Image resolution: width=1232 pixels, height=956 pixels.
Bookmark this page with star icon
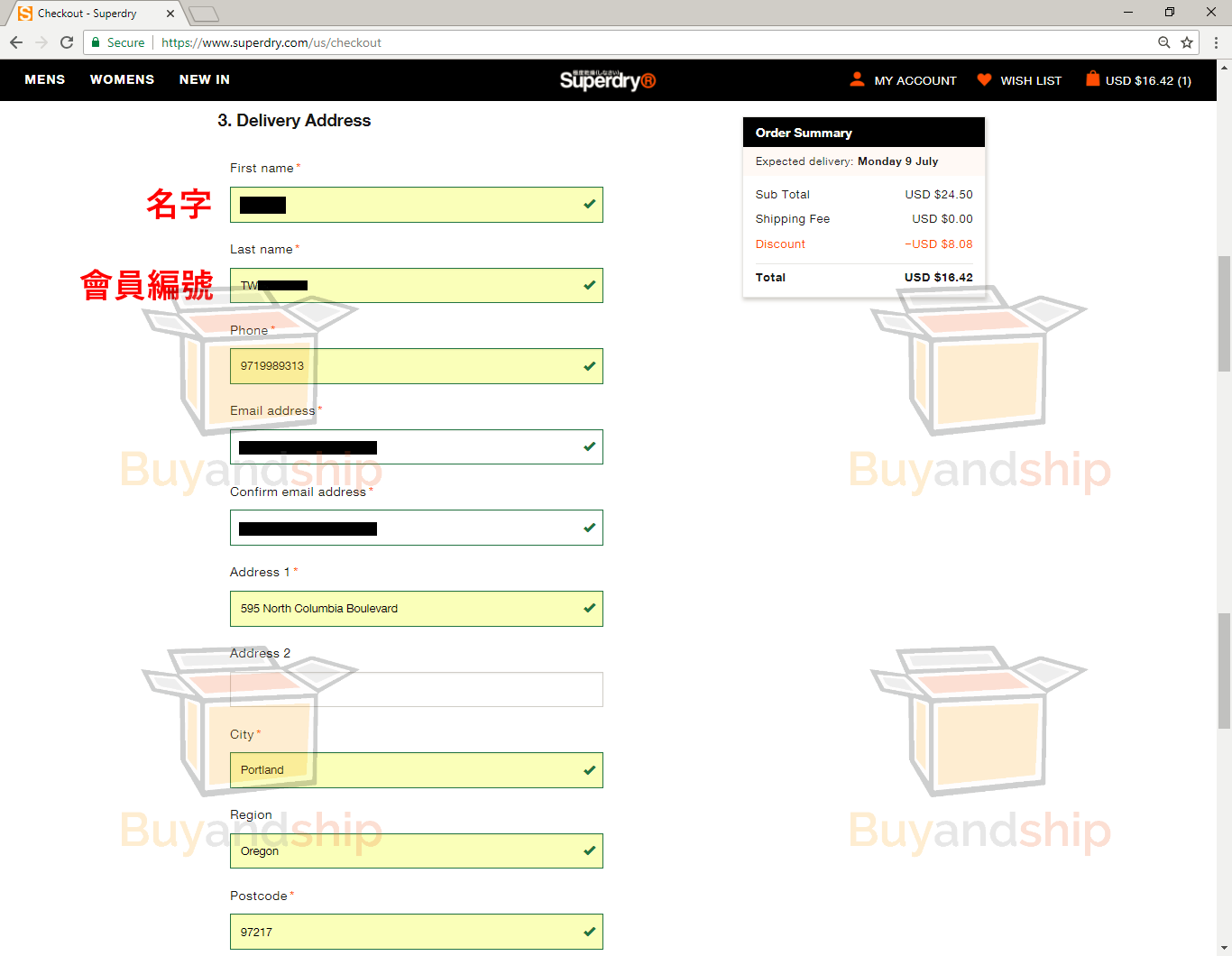tap(1187, 42)
